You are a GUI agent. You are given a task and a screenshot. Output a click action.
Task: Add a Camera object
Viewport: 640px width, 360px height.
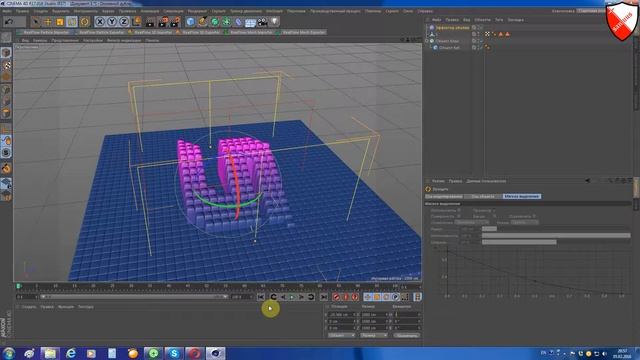click(x=262, y=21)
